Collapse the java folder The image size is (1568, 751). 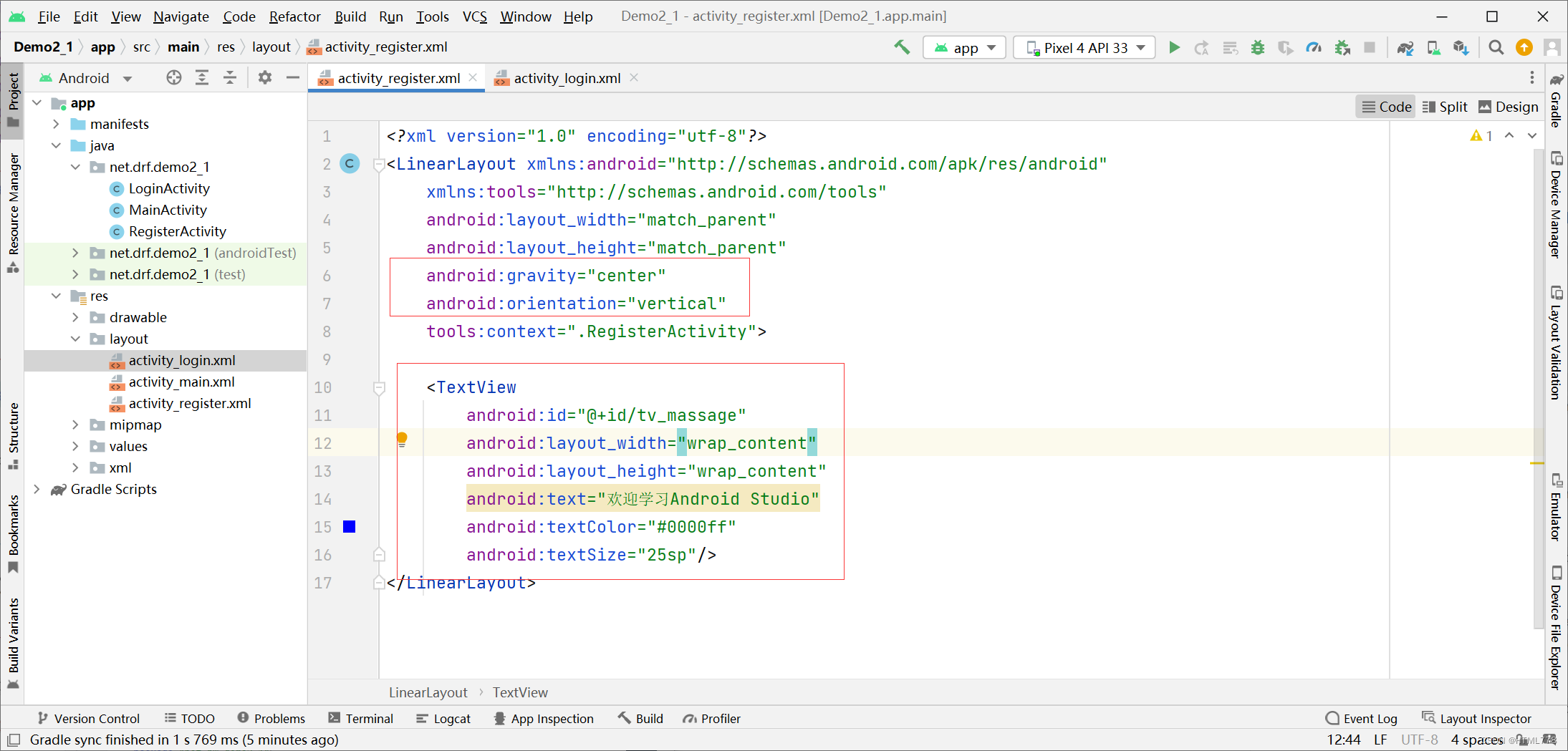point(56,145)
